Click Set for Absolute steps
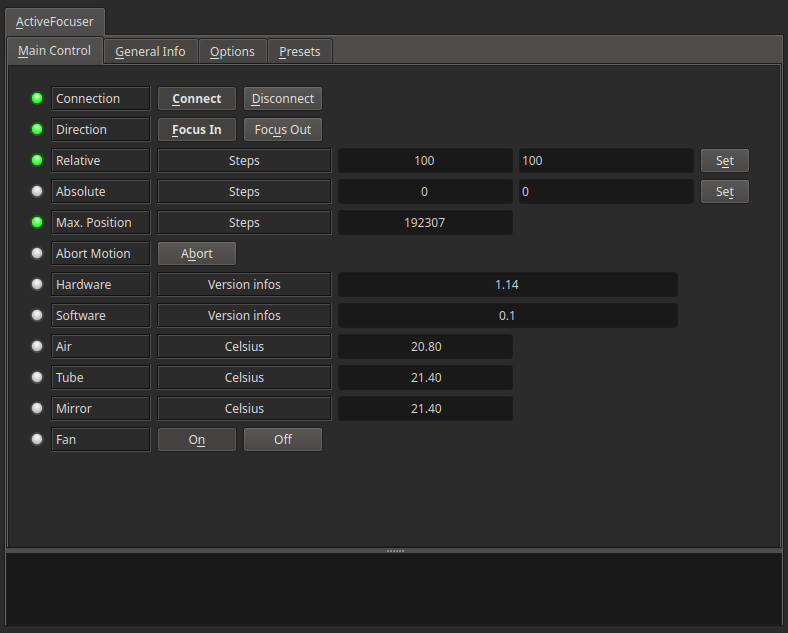 pyautogui.click(x=725, y=191)
